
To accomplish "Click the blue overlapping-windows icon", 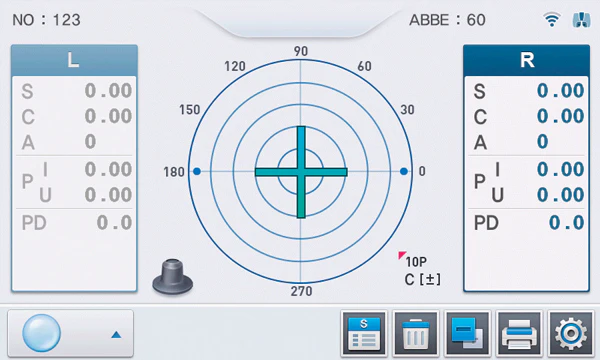I will [x=467, y=333].
